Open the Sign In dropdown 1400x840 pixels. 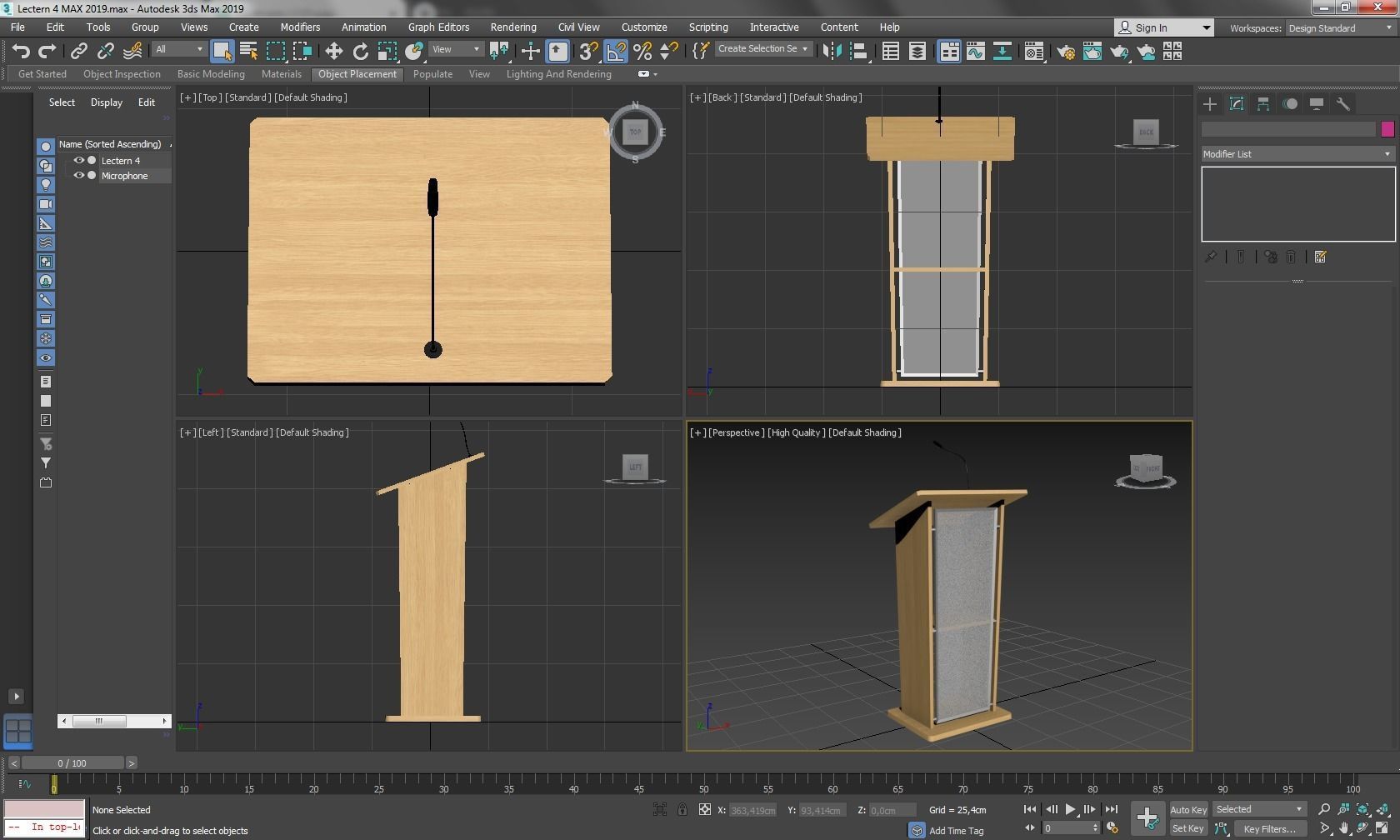(x=1163, y=27)
